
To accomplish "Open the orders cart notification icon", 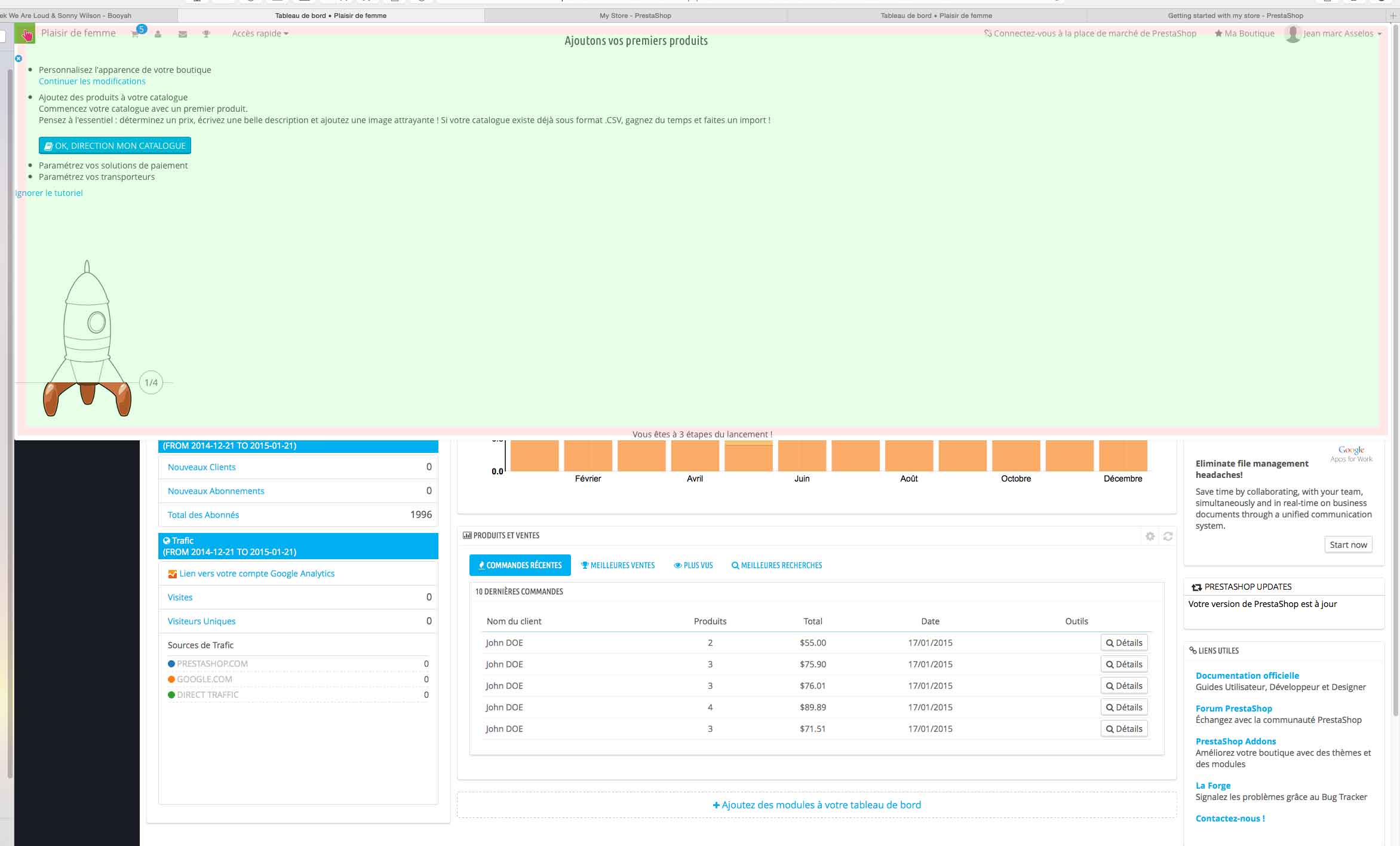I will tap(136, 34).
